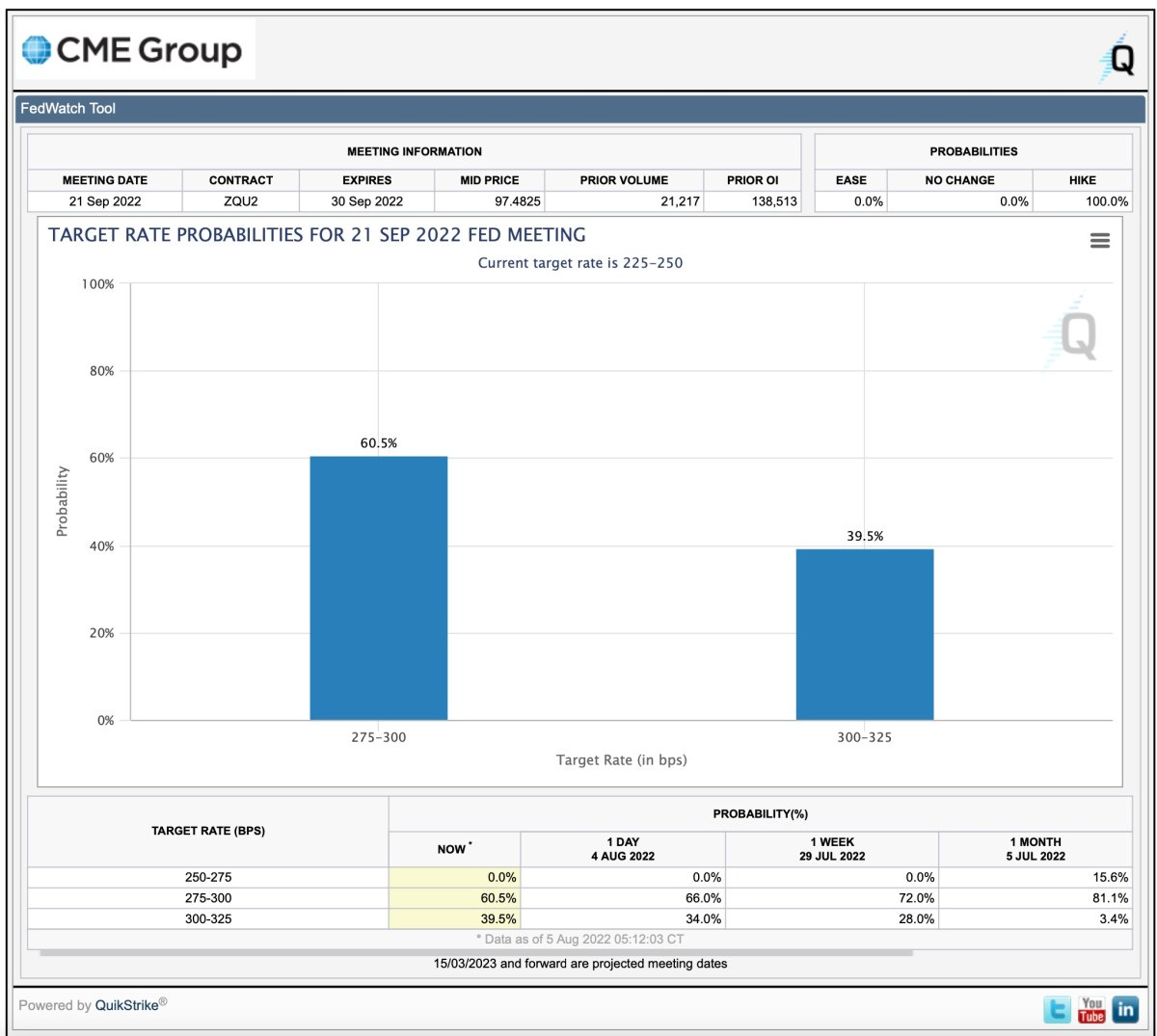Click the EASE column header

(851, 180)
